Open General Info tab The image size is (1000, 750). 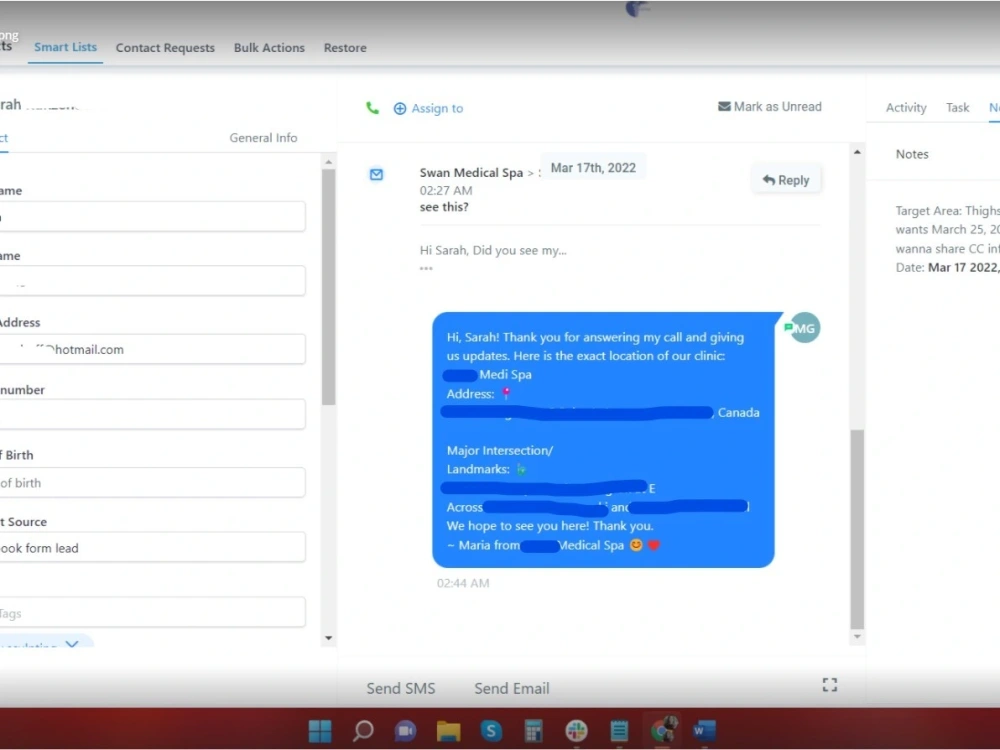pos(263,138)
